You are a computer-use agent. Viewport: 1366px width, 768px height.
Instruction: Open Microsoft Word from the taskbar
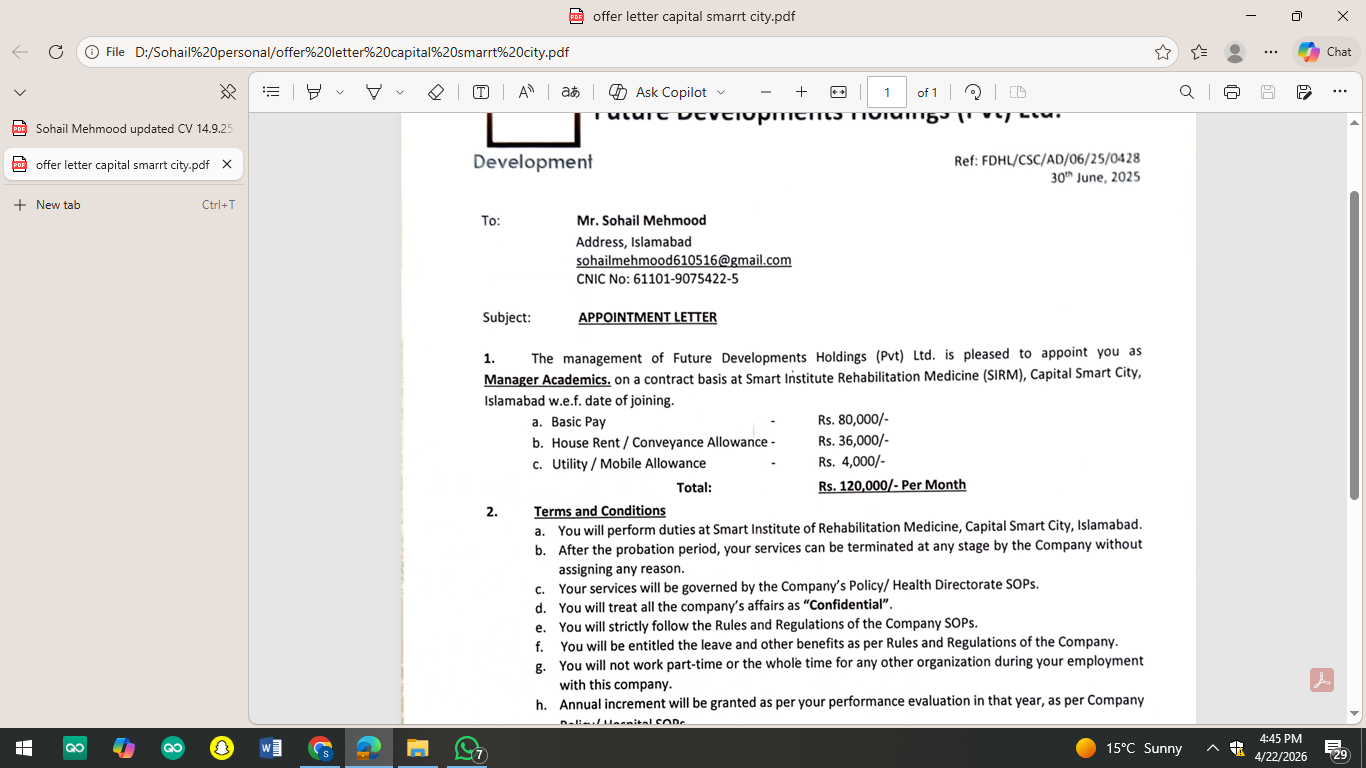point(271,748)
